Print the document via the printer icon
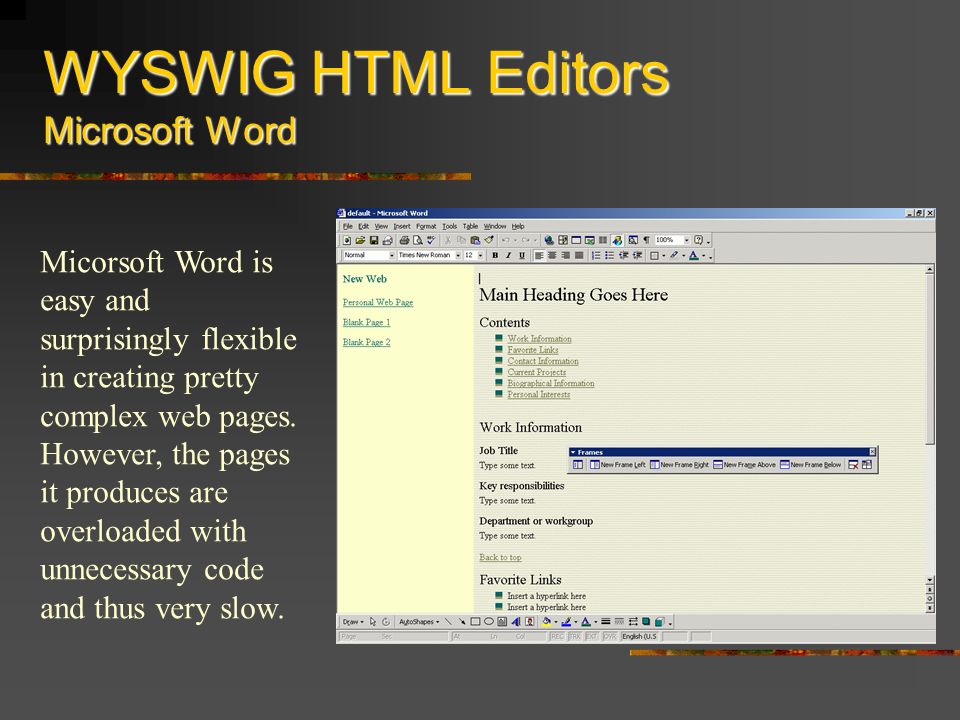This screenshot has width=960, height=720. coord(404,241)
